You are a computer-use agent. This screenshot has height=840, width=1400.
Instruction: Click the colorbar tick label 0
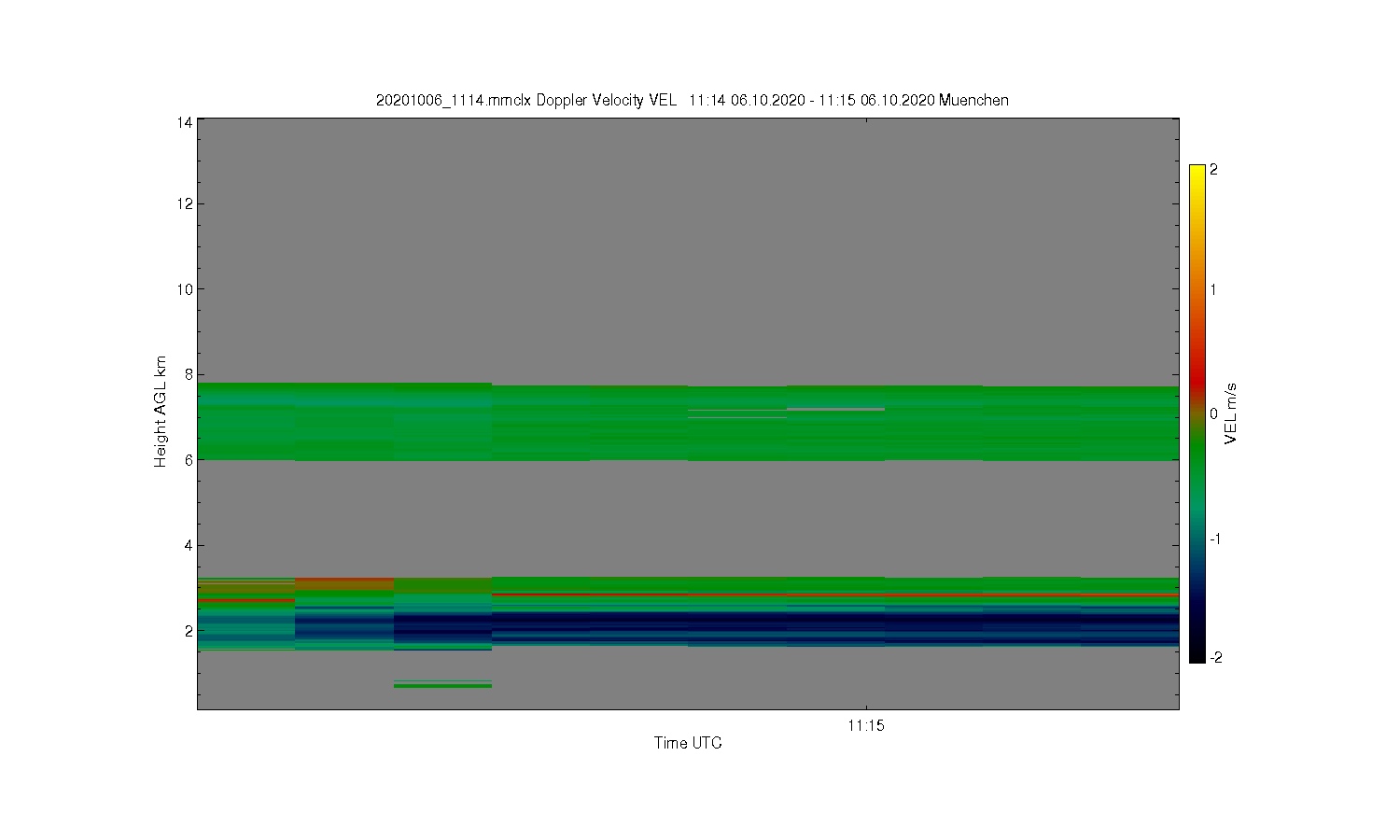point(1213,414)
